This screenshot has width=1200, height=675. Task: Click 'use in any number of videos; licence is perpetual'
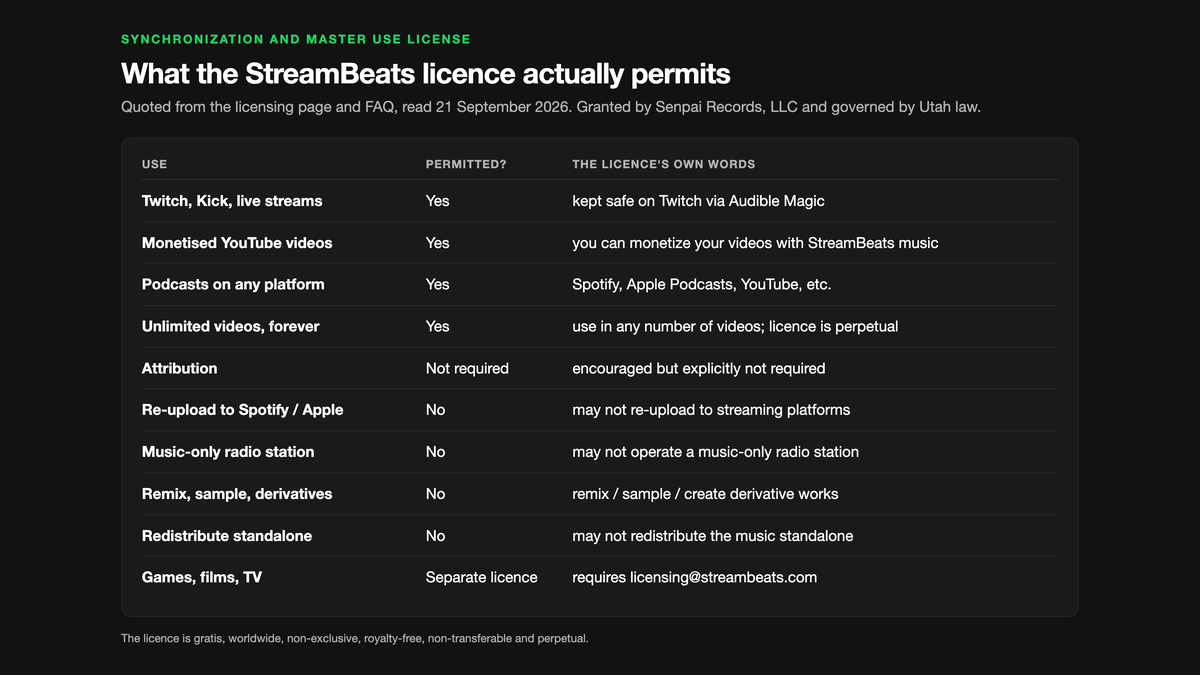tap(736, 327)
